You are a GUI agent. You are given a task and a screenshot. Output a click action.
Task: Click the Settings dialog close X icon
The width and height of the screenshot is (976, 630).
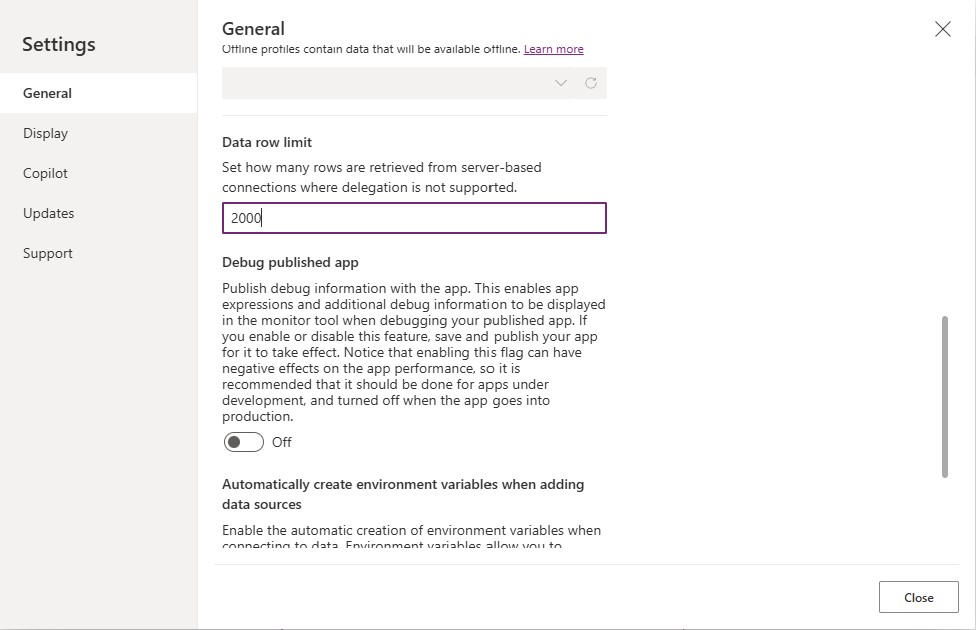(941, 29)
